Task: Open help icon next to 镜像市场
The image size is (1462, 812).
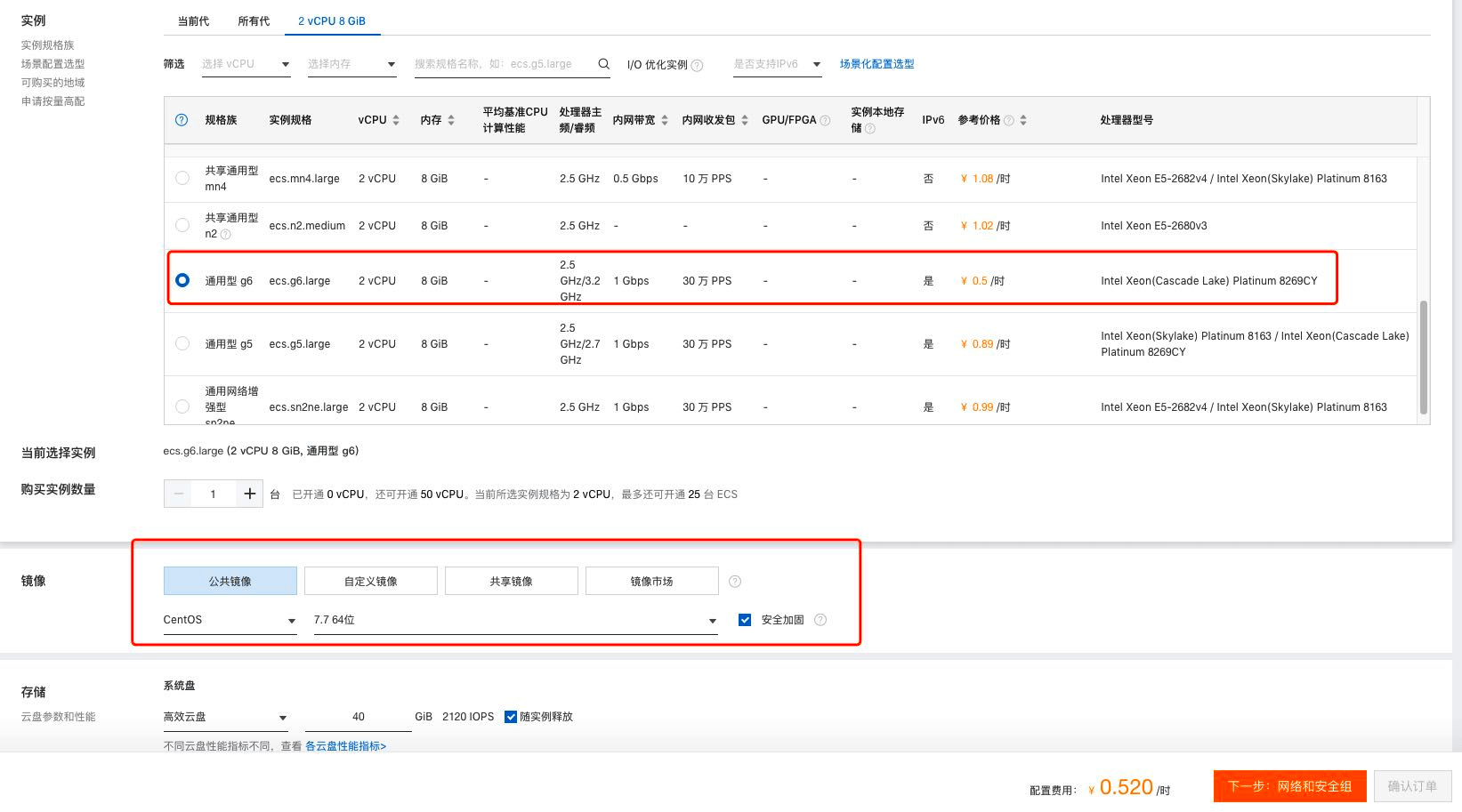Action: pyautogui.click(x=735, y=582)
